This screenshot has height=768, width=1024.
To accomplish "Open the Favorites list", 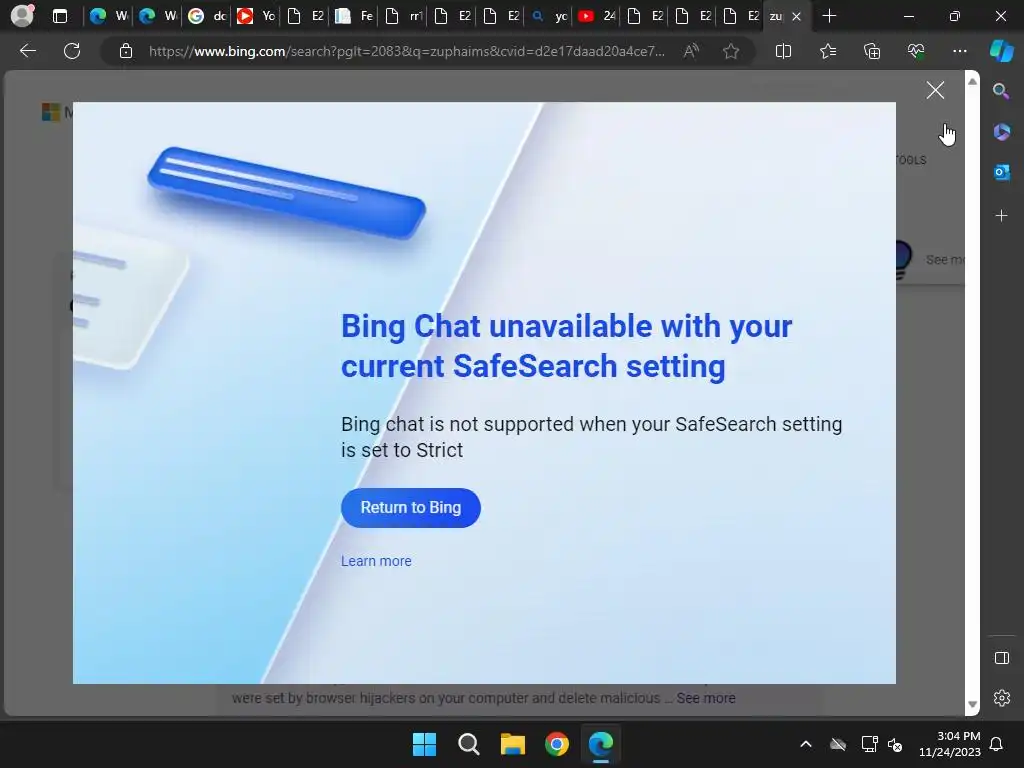I will (x=827, y=51).
